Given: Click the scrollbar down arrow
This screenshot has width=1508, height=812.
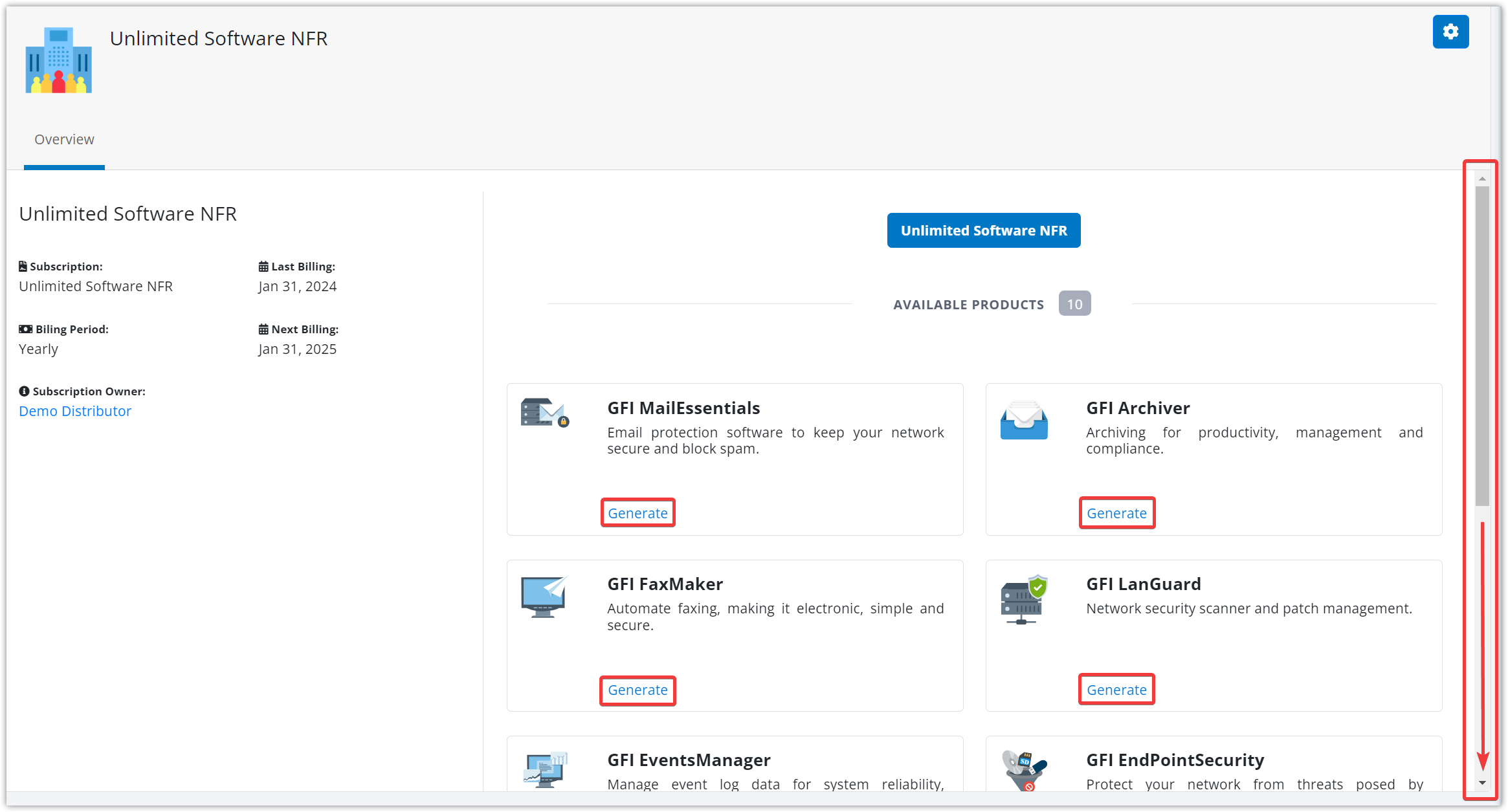Looking at the screenshot, I should click(1482, 783).
